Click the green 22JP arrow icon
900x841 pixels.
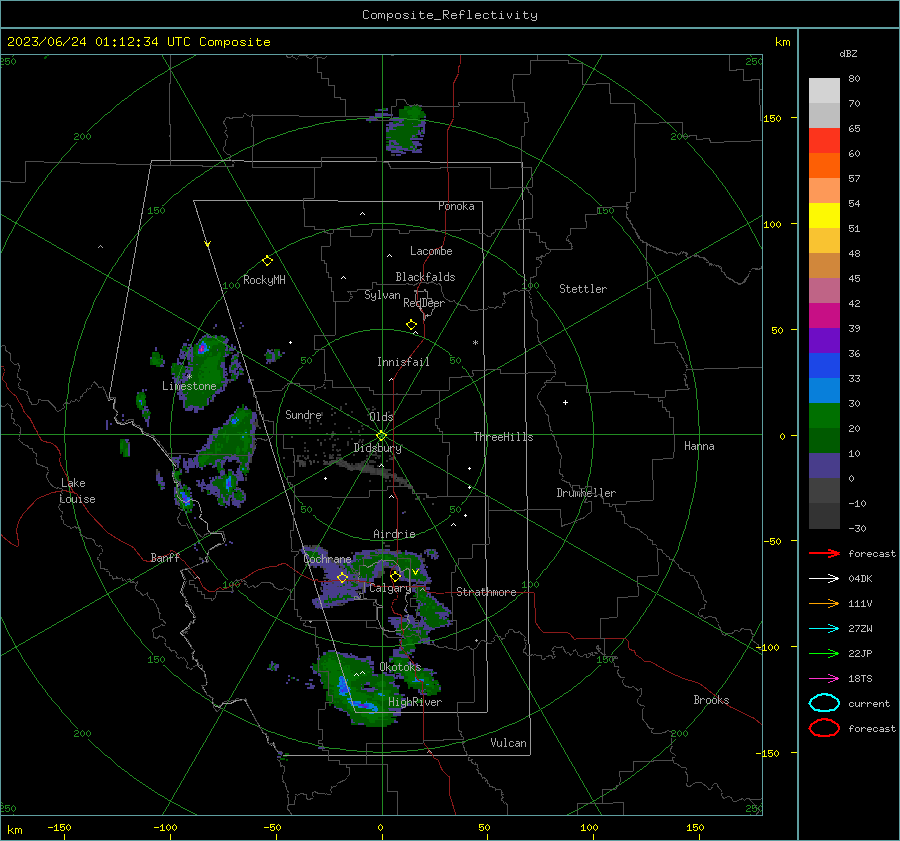[x=824, y=653]
